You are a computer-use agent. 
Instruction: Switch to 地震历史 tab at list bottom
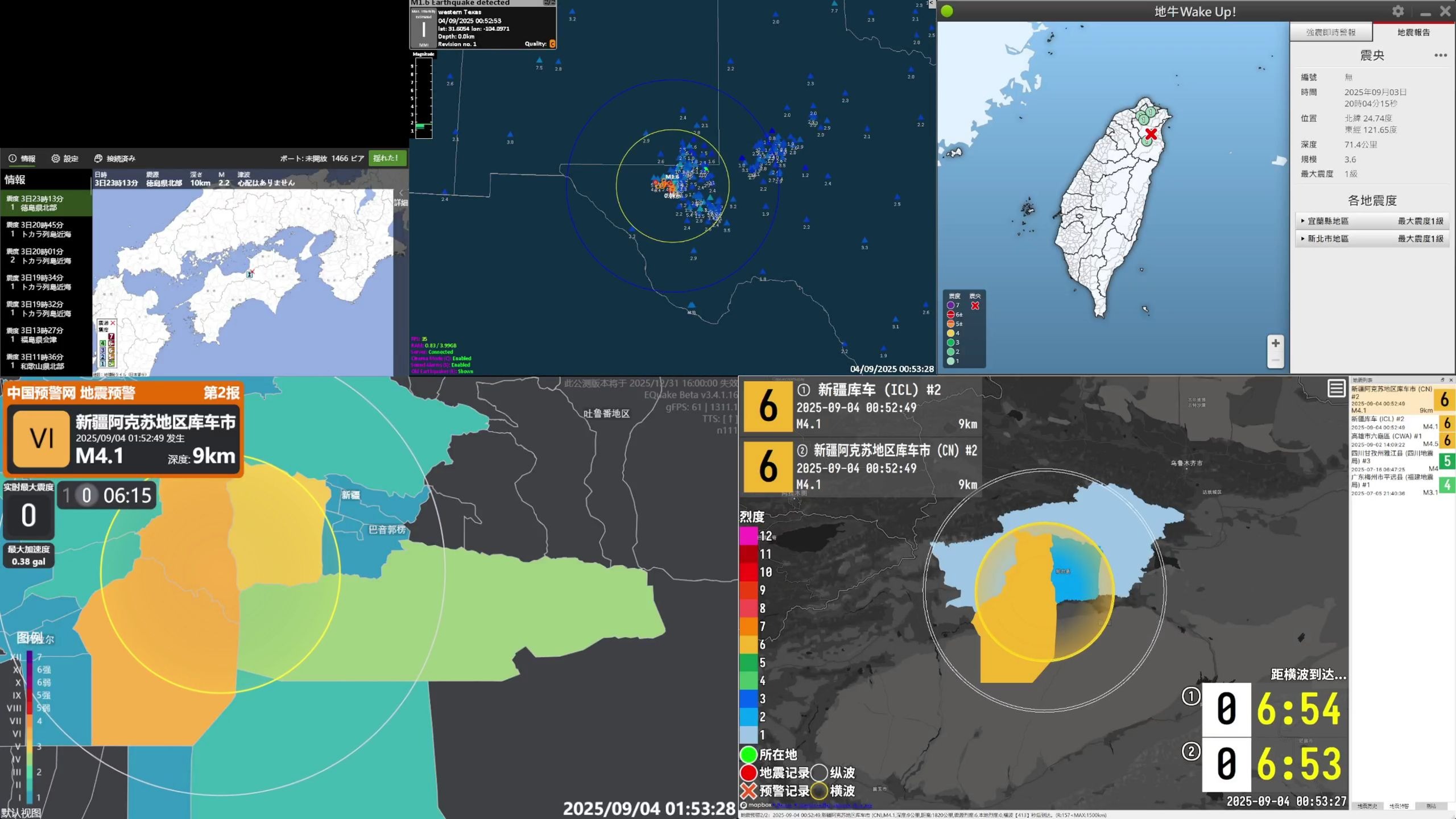coord(1367,806)
